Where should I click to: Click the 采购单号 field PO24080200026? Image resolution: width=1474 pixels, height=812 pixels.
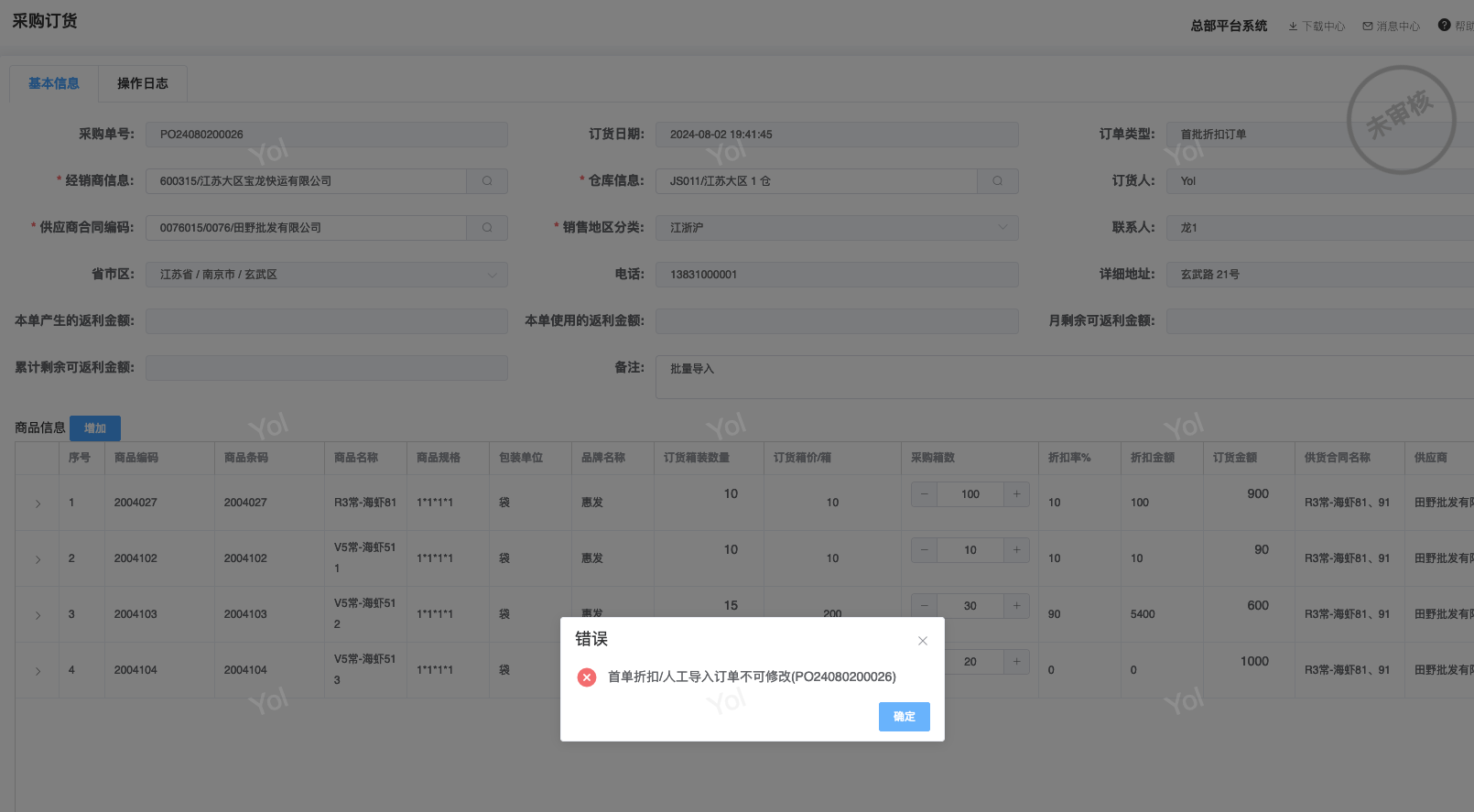click(x=327, y=135)
